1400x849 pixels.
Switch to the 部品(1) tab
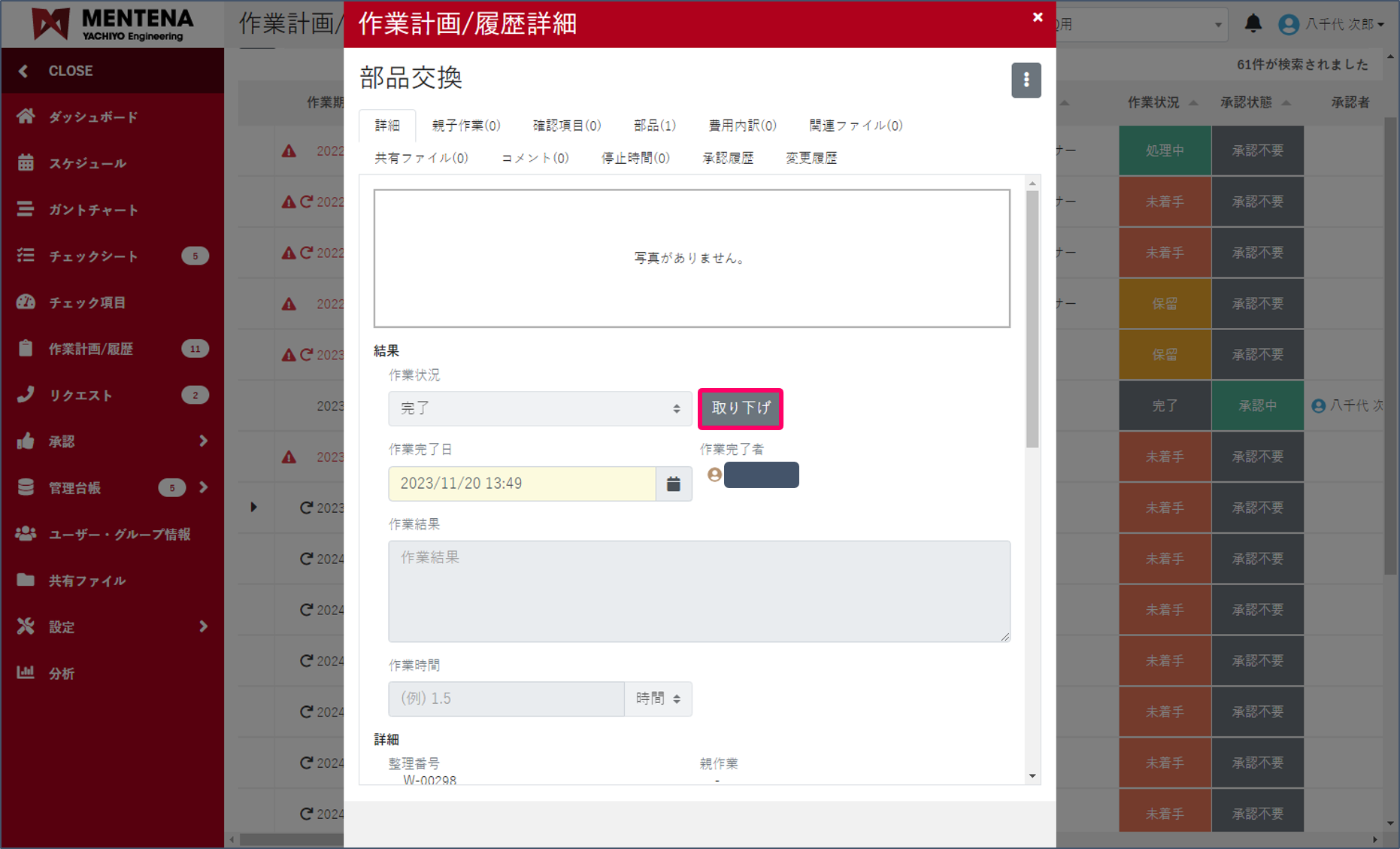point(654,126)
